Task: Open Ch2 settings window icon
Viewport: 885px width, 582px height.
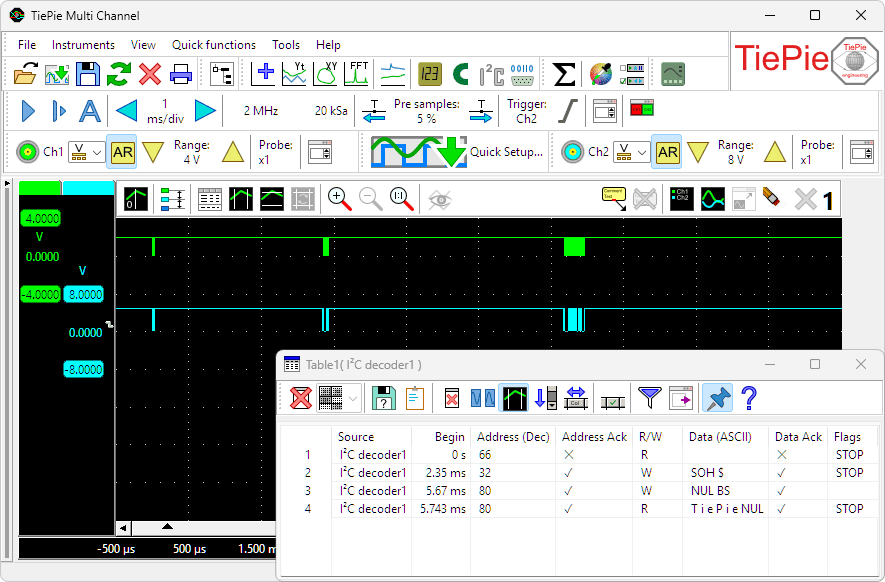Action: pyautogui.click(x=861, y=152)
